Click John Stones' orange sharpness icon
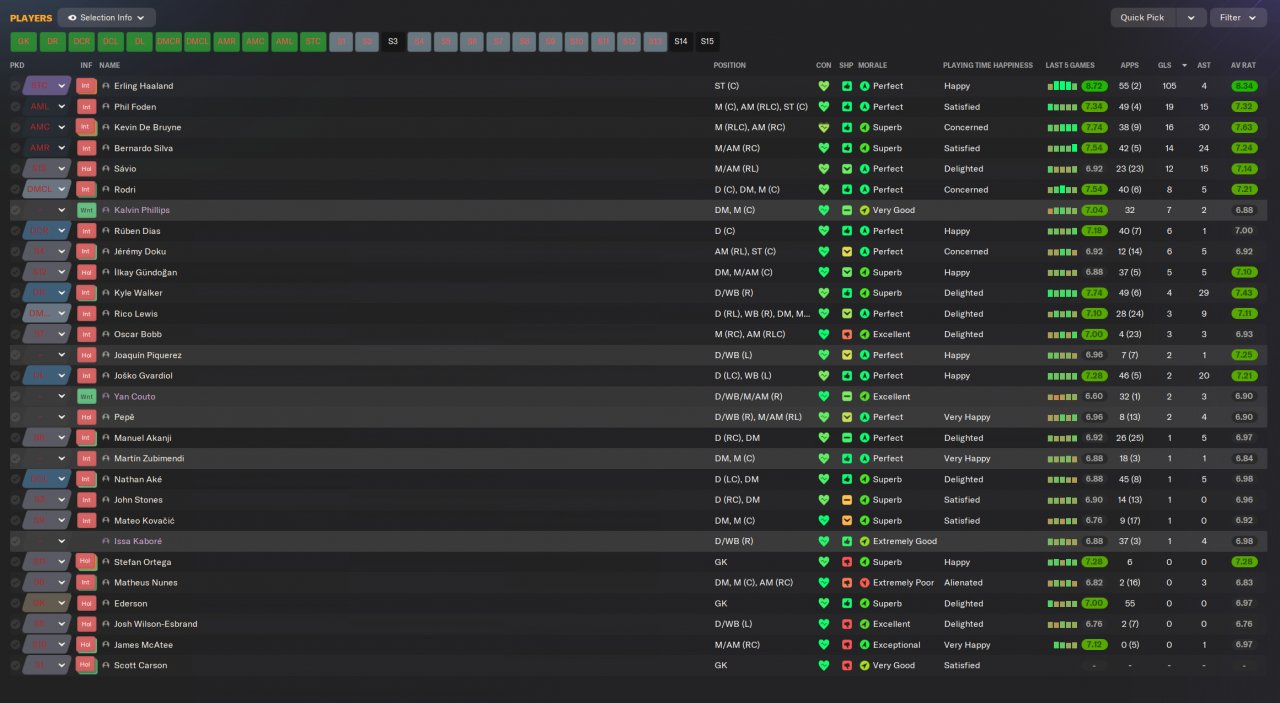The image size is (1280, 703). 847,500
